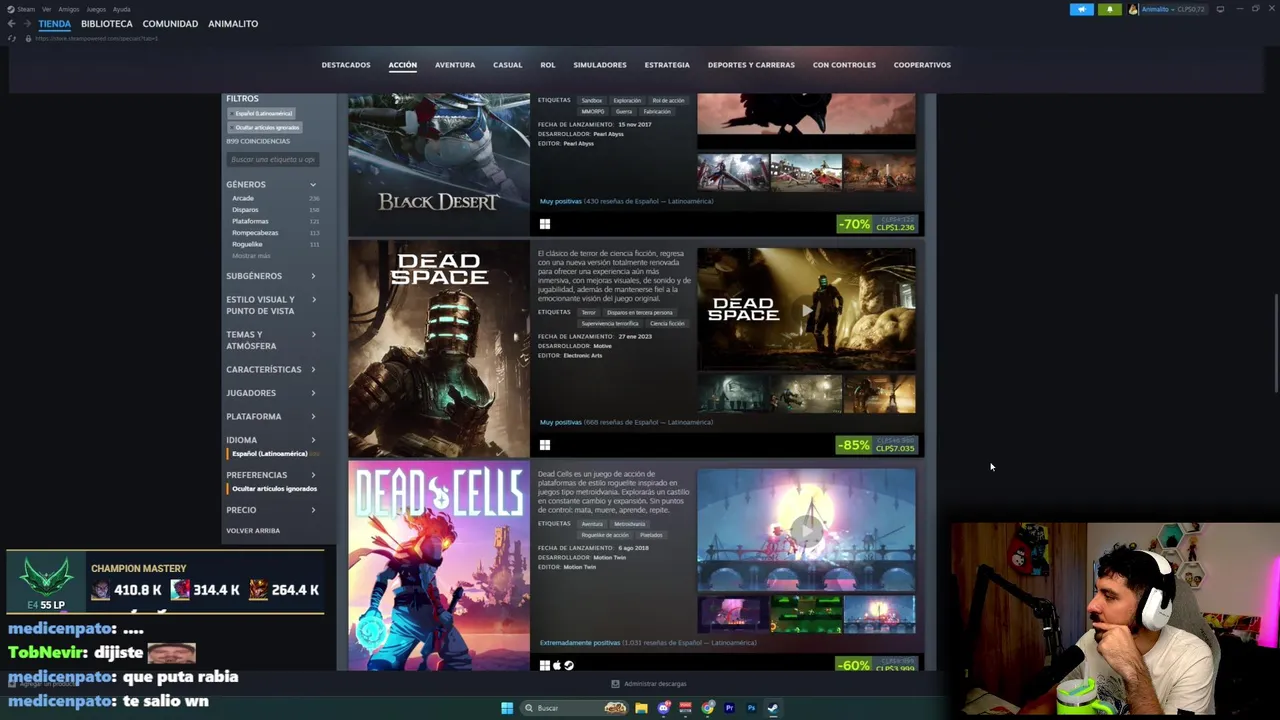The height and width of the screenshot is (720, 1280).
Task: Open the Amigos menu in menu bar
Action: (x=68, y=9)
